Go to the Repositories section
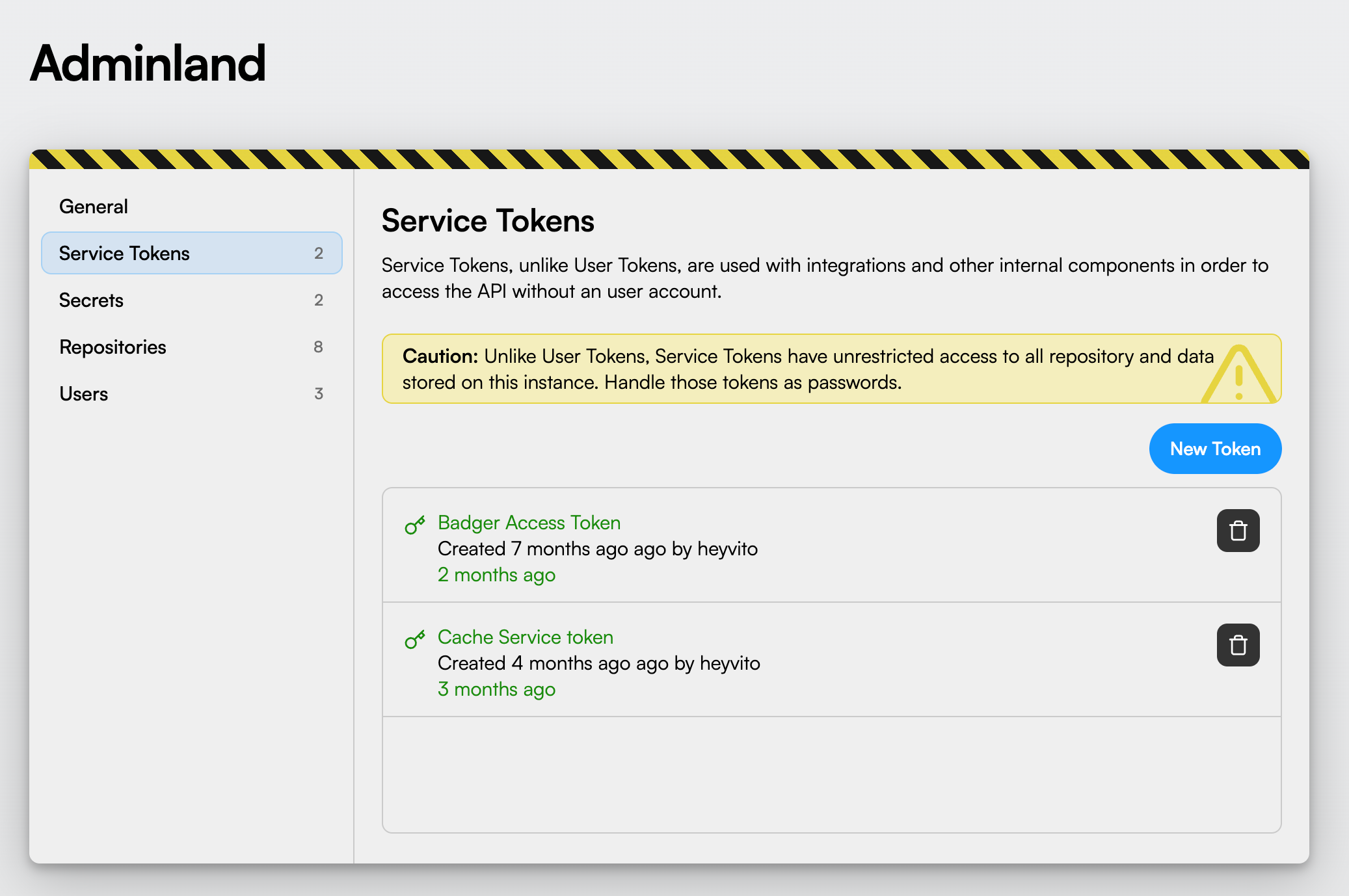This screenshot has height=896, width=1349. click(192, 347)
